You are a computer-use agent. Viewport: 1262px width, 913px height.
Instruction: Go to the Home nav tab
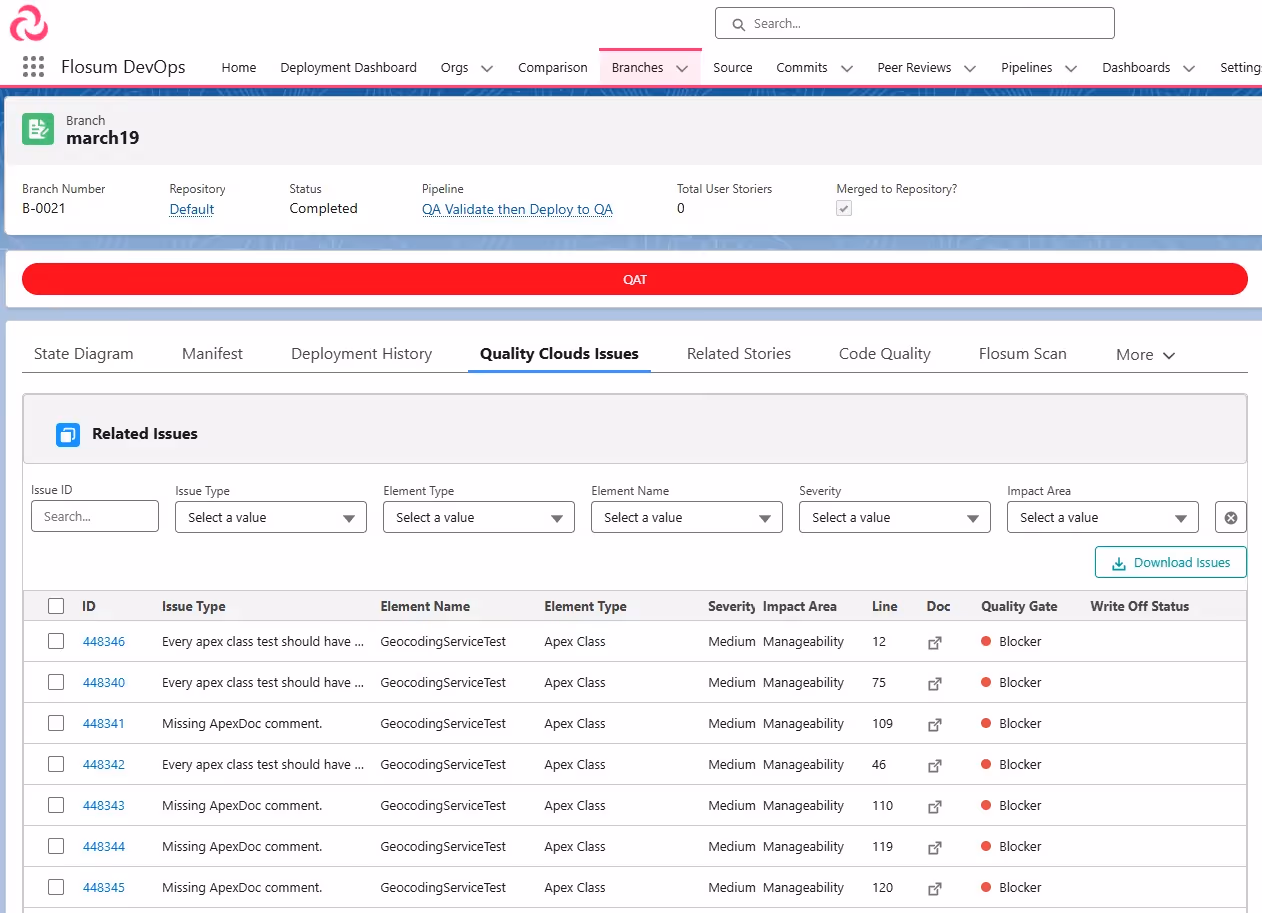click(239, 67)
